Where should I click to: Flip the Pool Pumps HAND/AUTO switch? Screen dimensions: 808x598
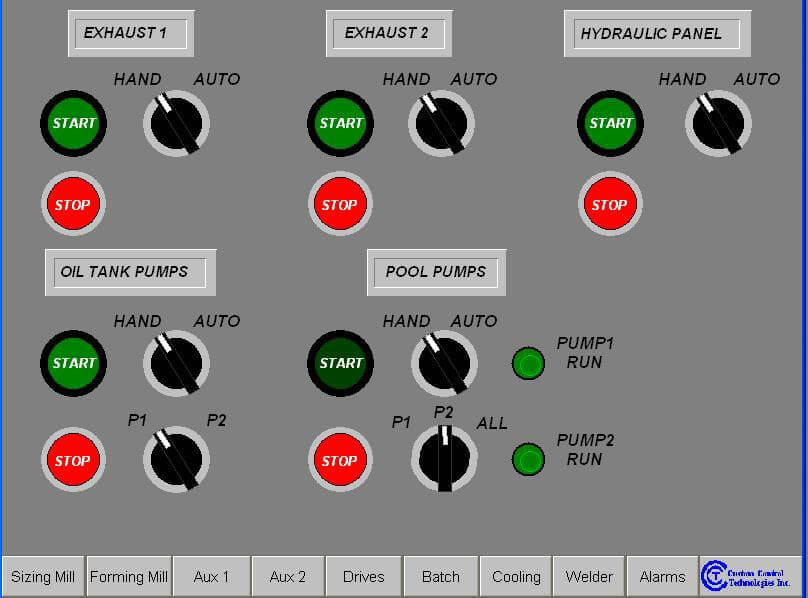pyautogui.click(x=444, y=363)
